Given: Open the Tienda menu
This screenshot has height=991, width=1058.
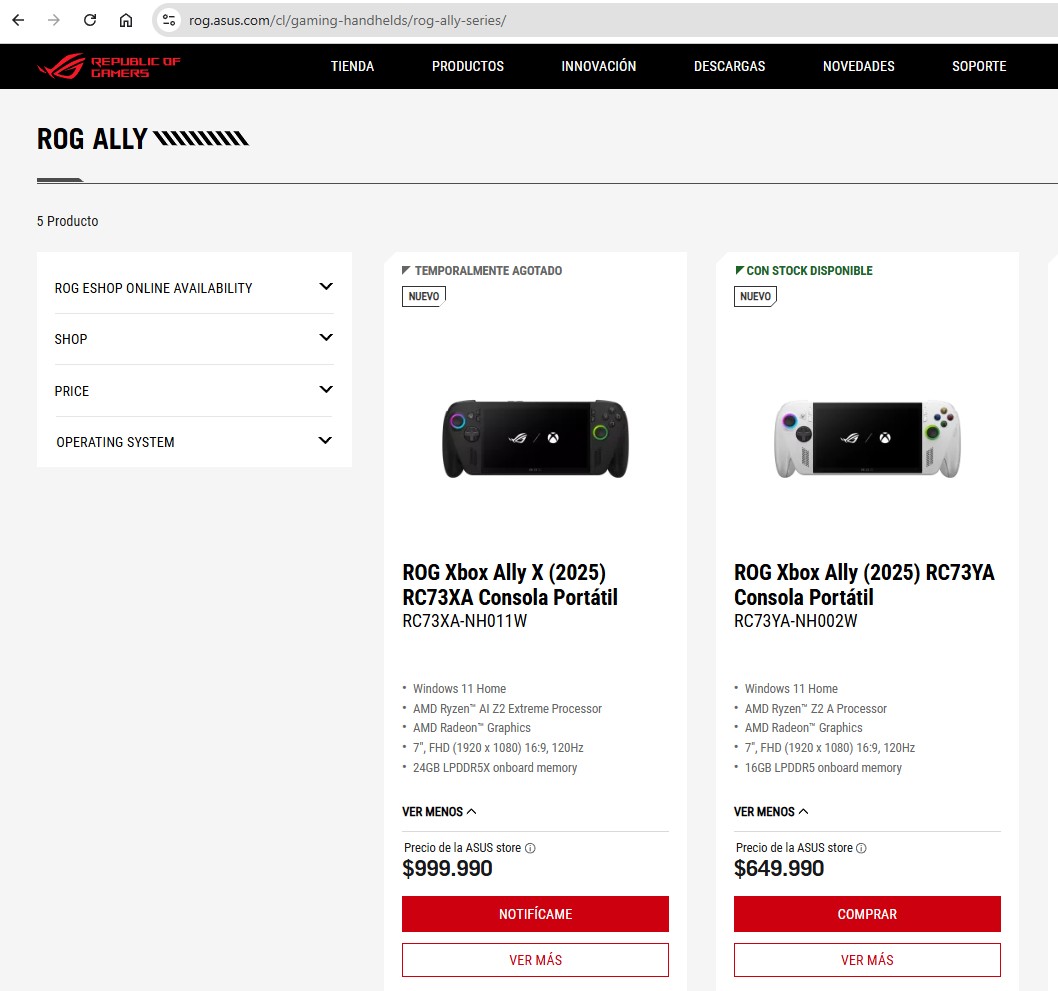Looking at the screenshot, I should pos(352,66).
